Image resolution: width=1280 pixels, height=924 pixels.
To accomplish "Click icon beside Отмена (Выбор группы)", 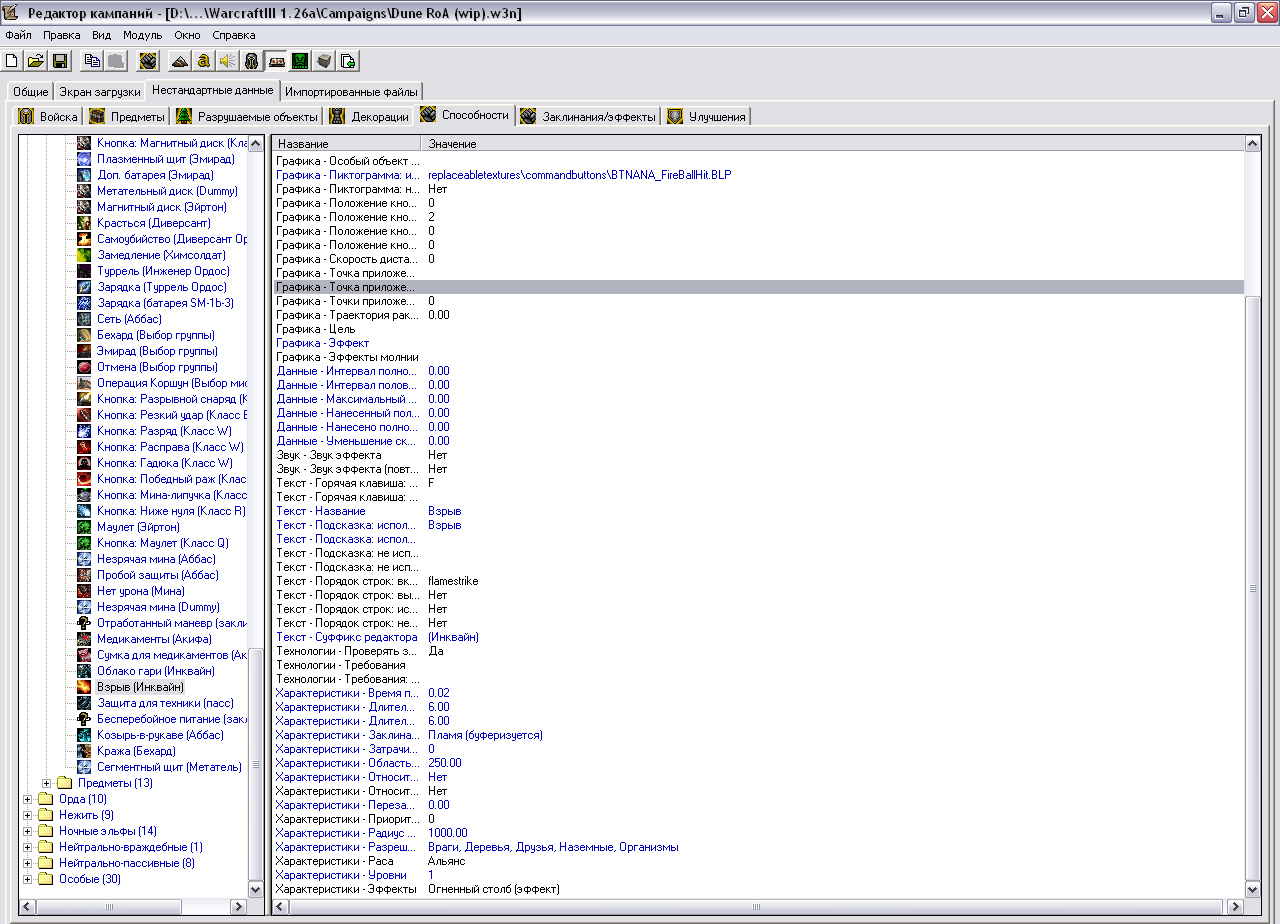I will (x=85, y=367).
